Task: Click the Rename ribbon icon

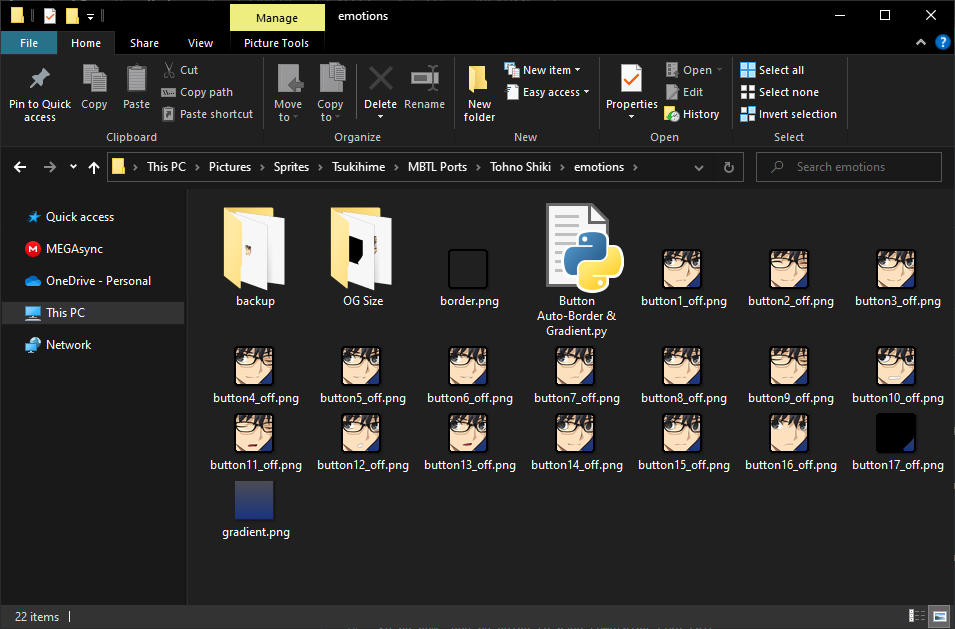Action: click(x=425, y=79)
